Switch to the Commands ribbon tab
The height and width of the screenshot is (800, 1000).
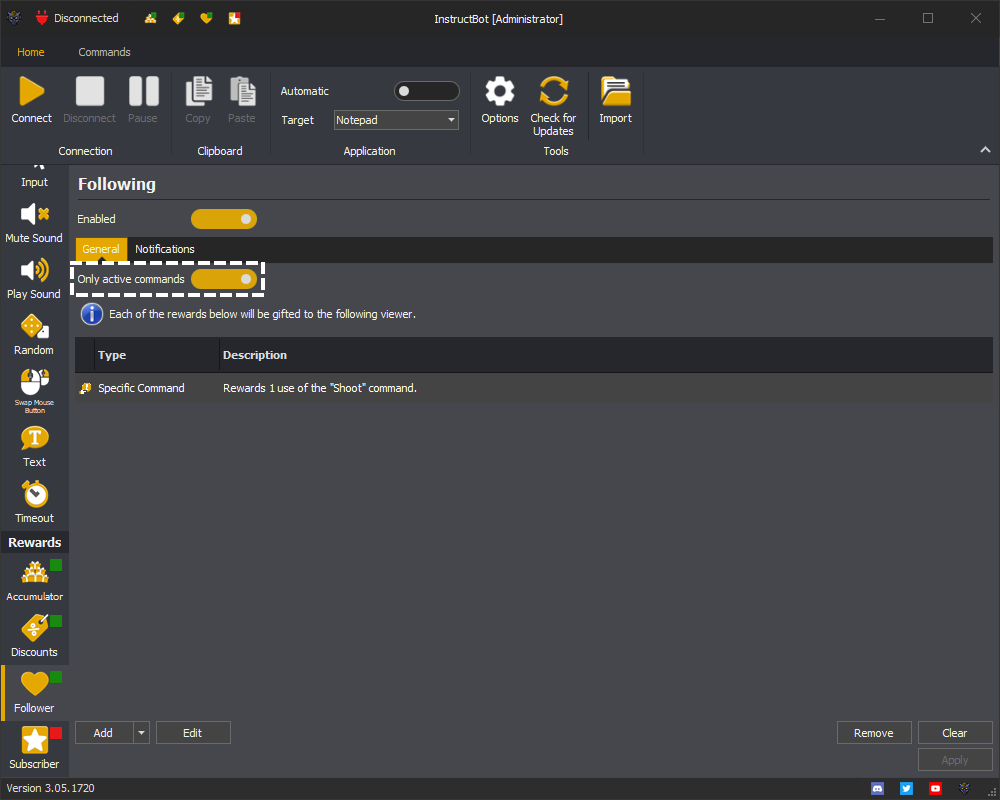(105, 52)
